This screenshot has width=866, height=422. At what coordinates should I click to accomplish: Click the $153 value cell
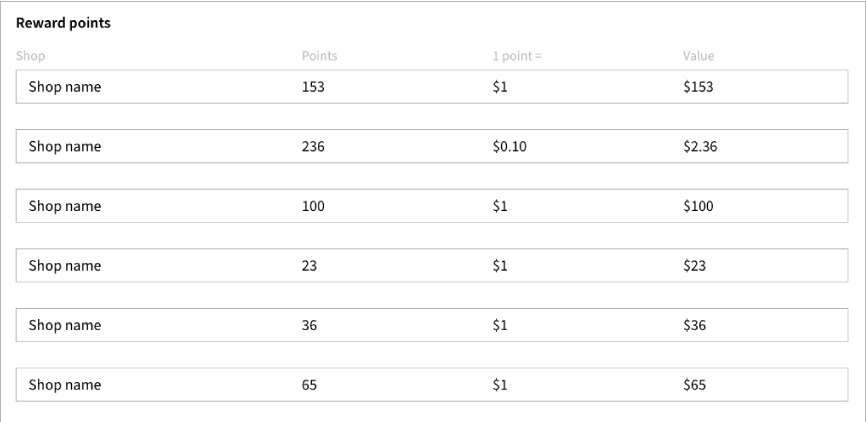(698, 87)
